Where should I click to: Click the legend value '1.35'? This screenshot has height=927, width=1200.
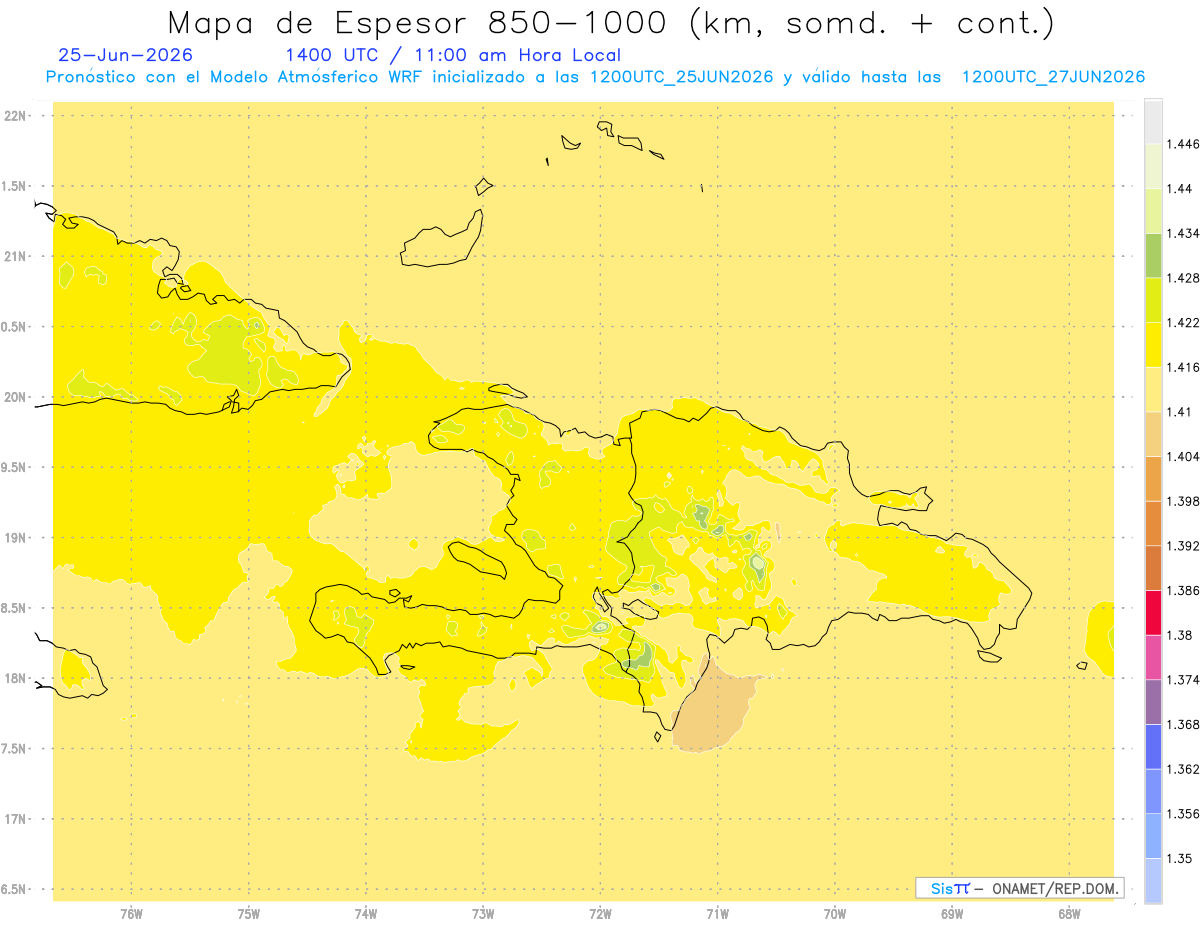point(1180,858)
